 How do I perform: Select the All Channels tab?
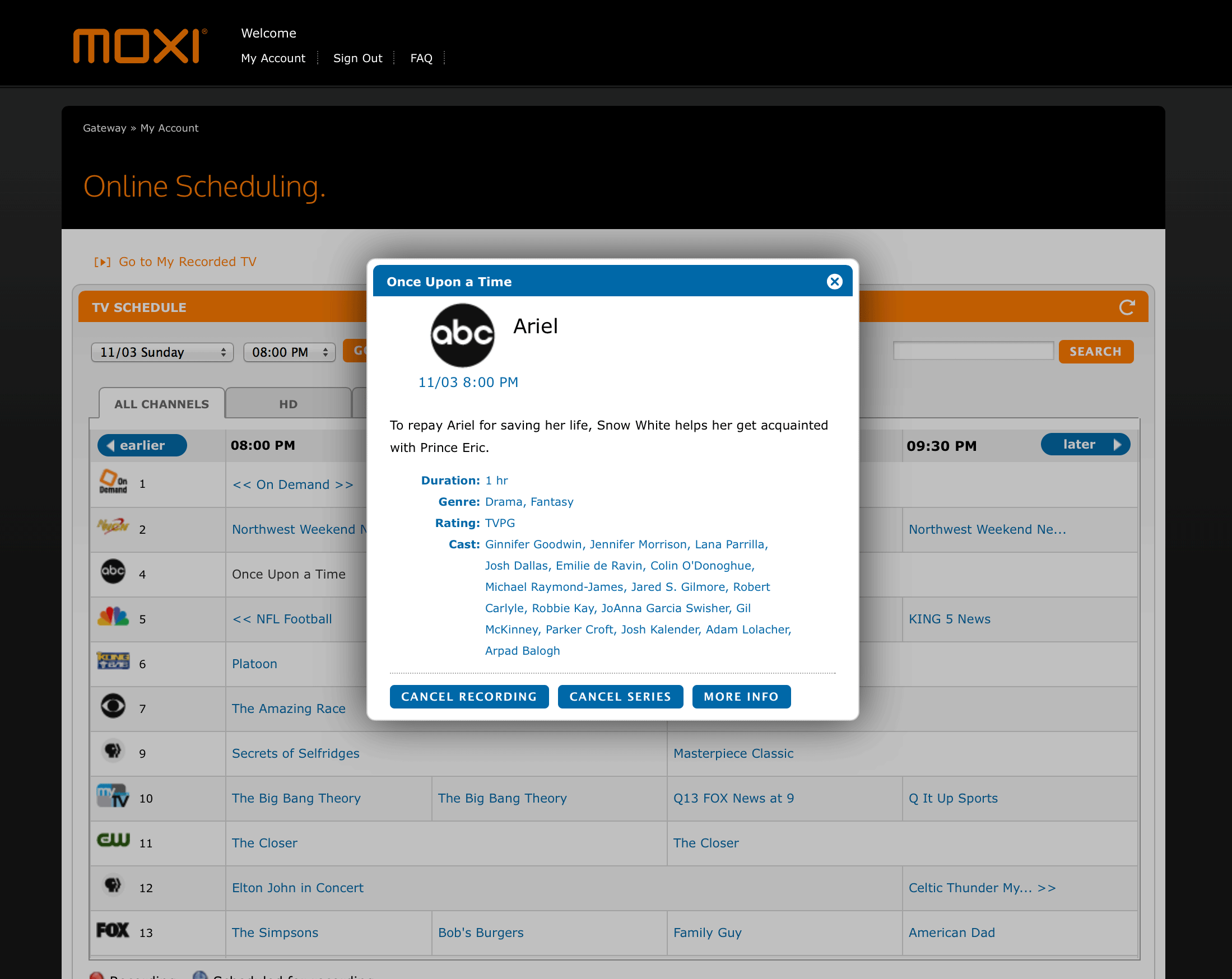[162, 404]
